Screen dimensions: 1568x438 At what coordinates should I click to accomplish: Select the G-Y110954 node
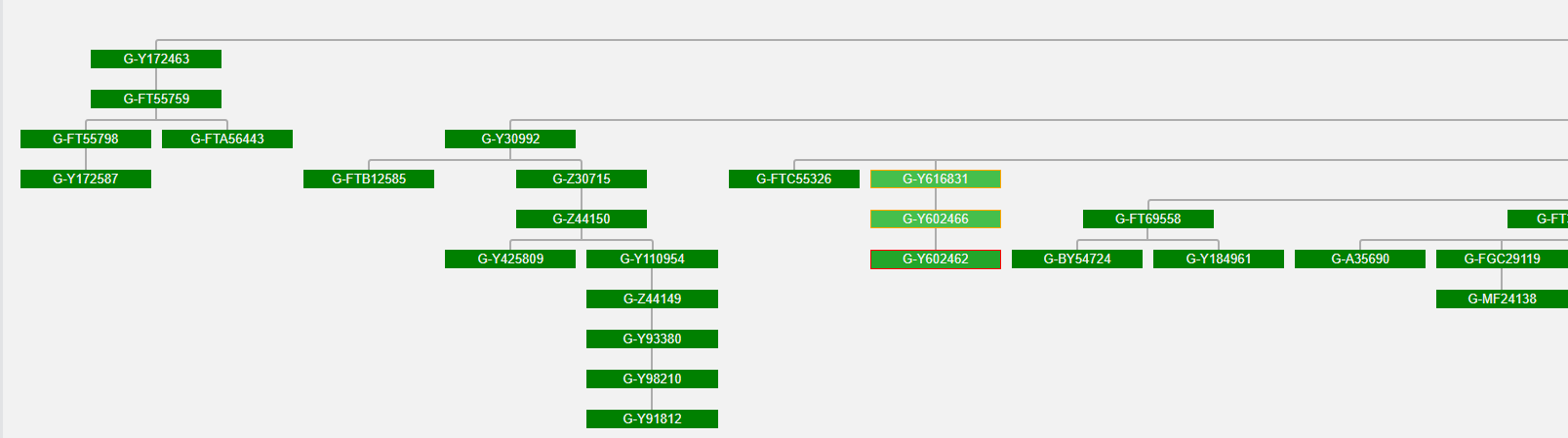(652, 259)
